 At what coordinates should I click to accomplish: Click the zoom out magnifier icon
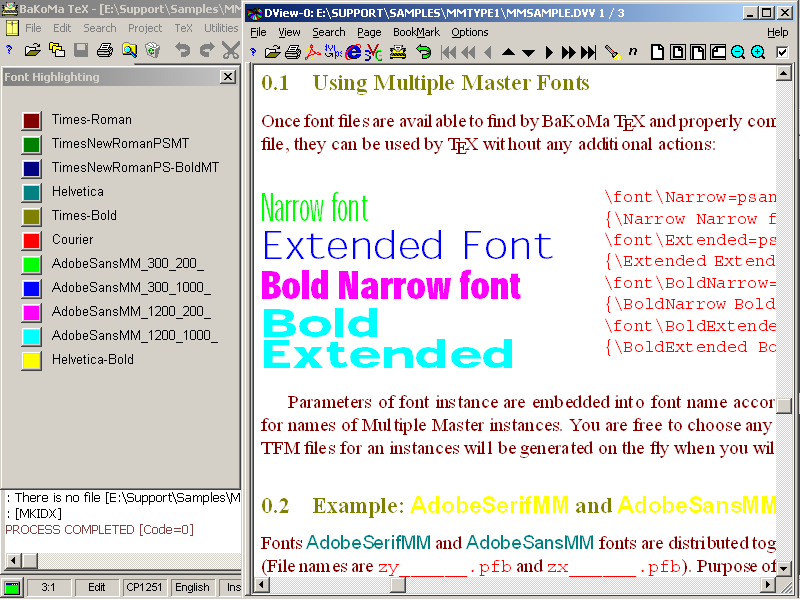[738, 52]
